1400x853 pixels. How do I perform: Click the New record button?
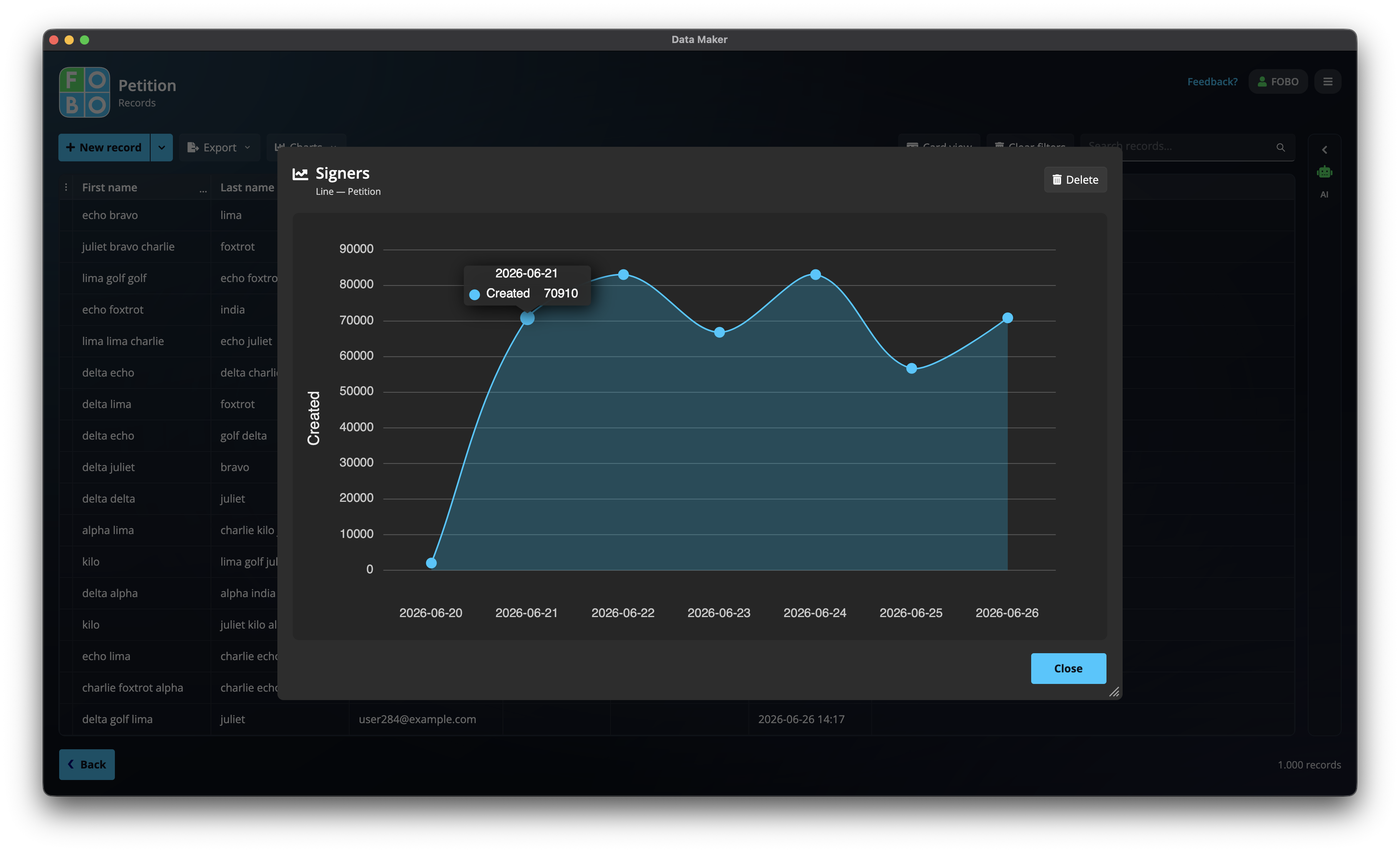point(104,148)
